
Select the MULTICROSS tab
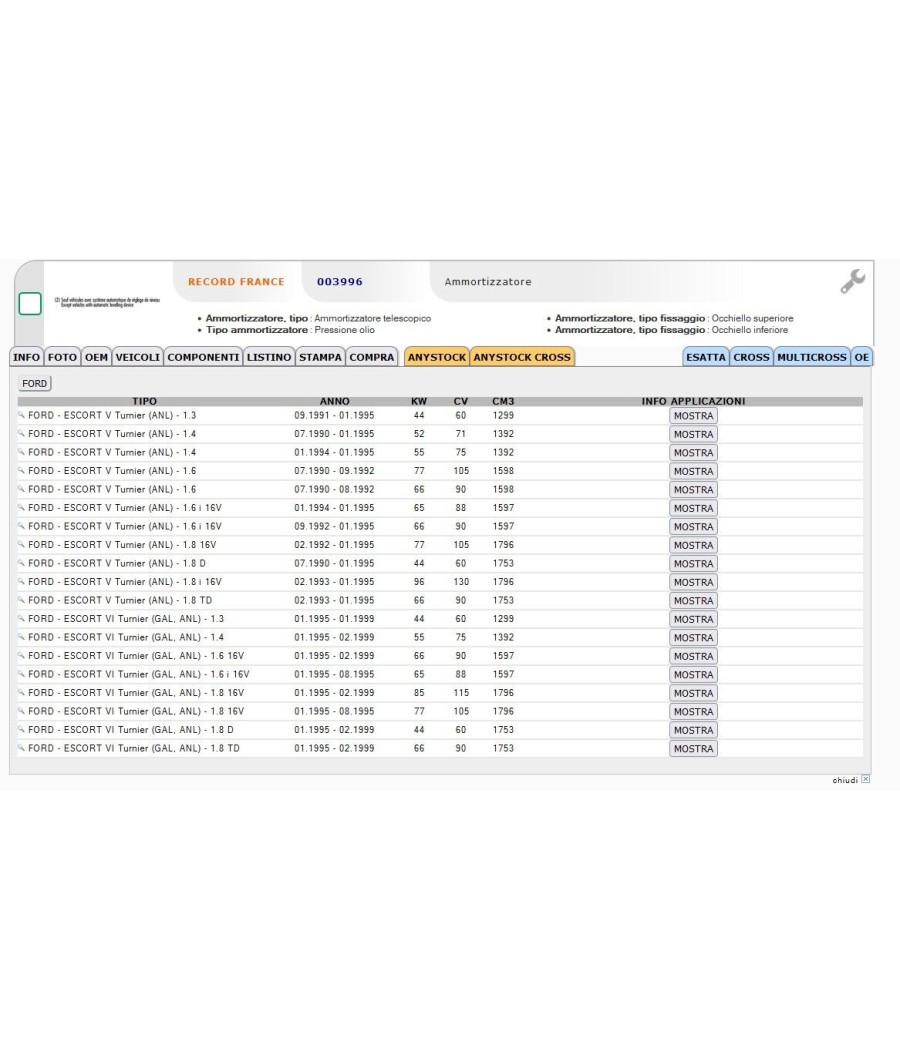pos(812,357)
